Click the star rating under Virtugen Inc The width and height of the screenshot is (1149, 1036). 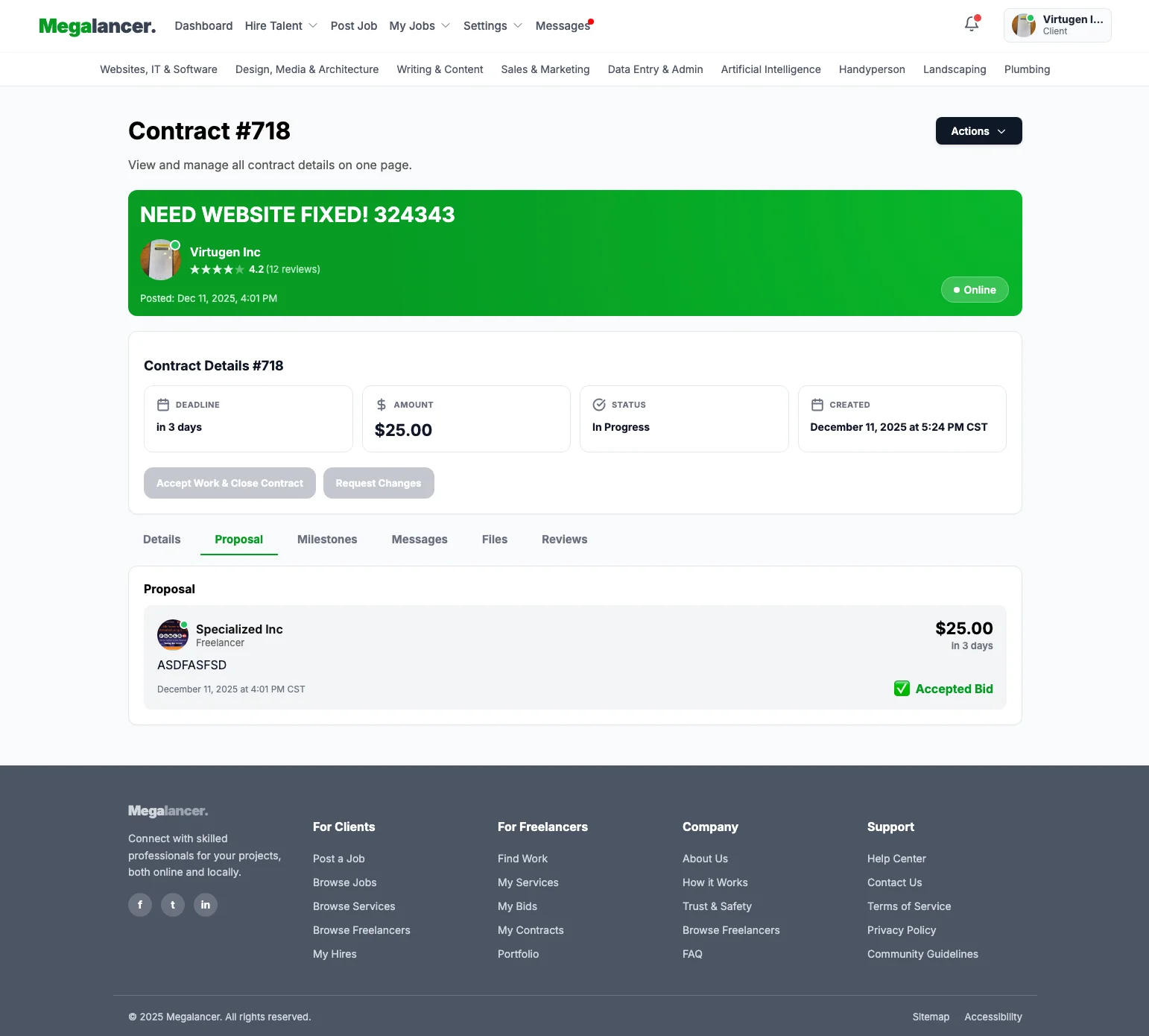(x=217, y=270)
